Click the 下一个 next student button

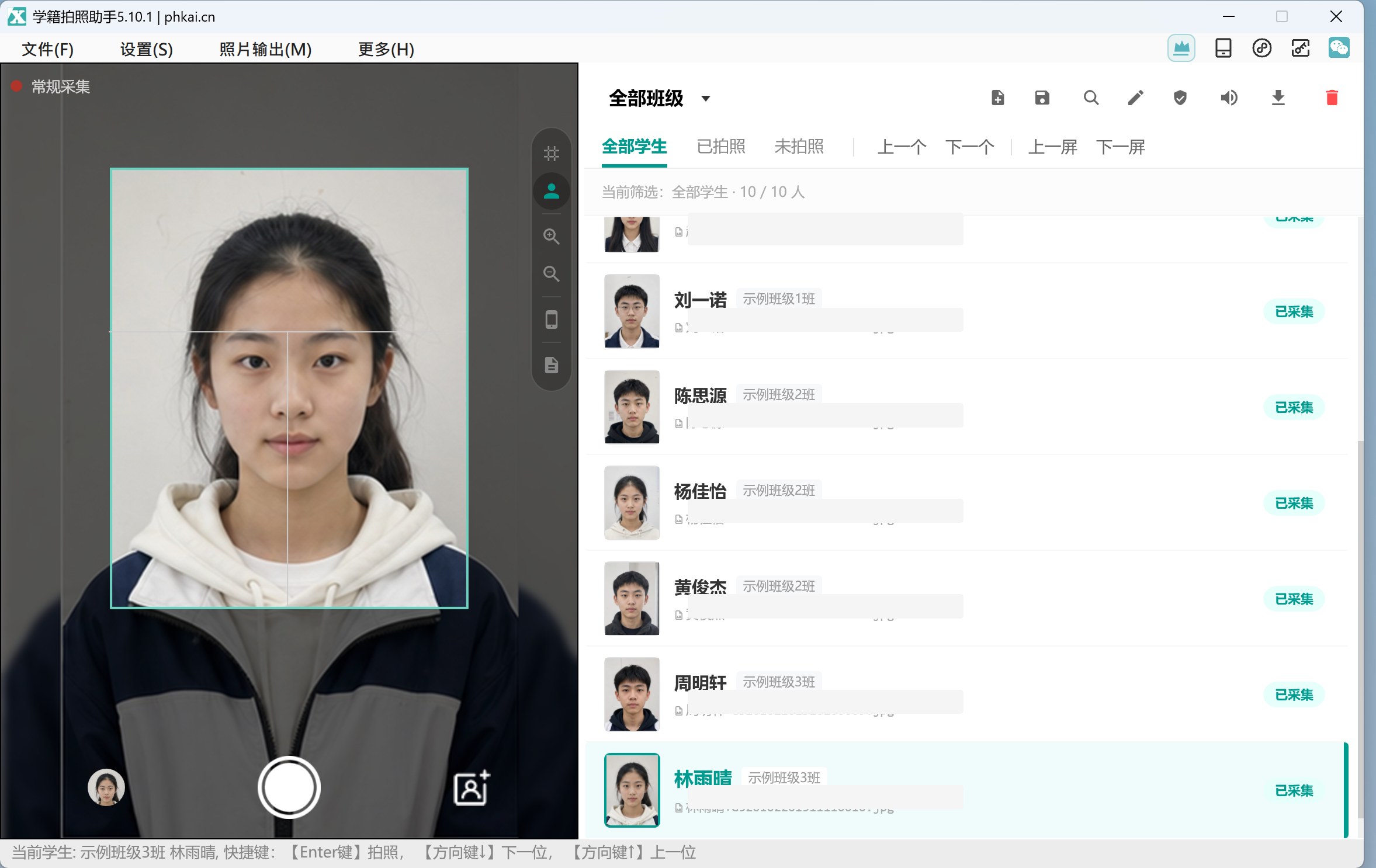point(969,147)
